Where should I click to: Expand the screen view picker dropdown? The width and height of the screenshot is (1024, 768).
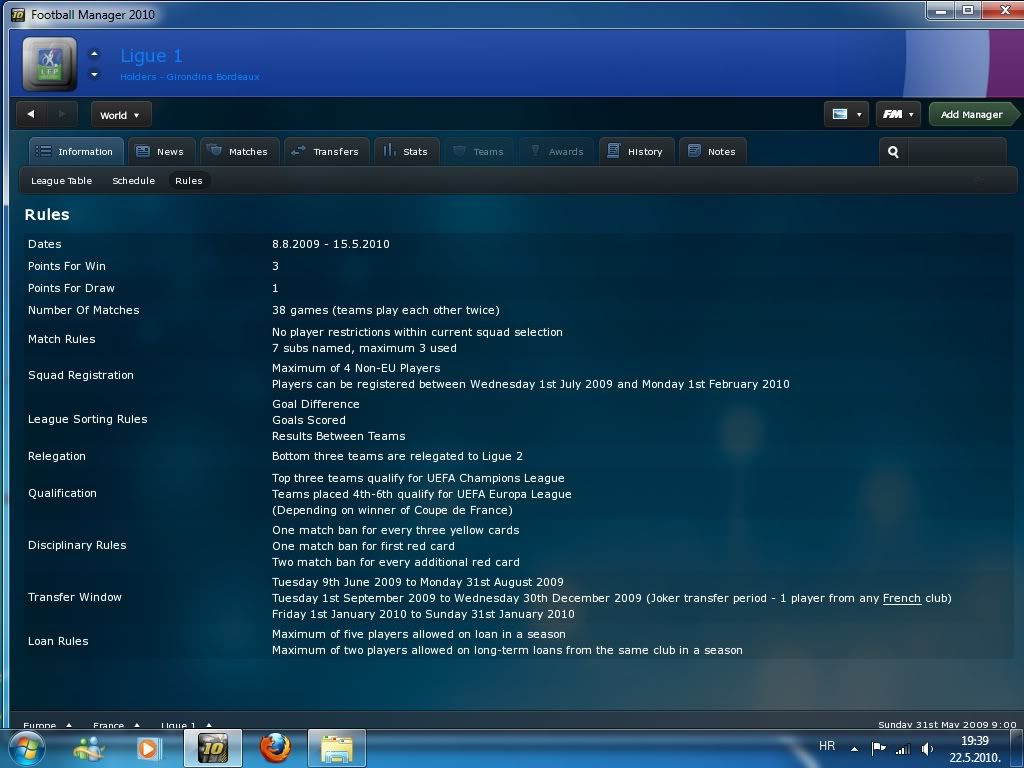[845, 115]
